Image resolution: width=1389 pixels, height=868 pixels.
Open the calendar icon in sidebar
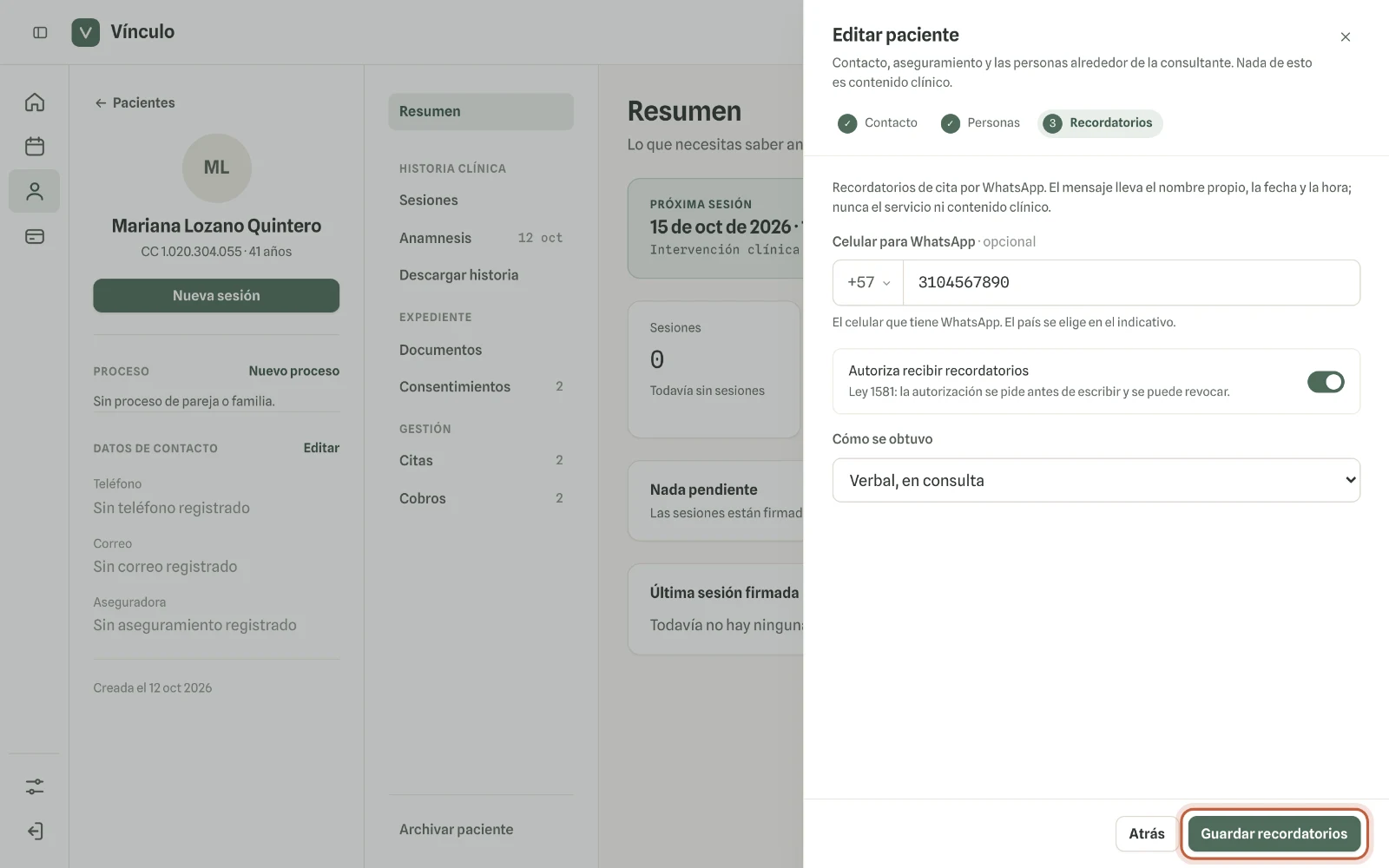(x=35, y=146)
